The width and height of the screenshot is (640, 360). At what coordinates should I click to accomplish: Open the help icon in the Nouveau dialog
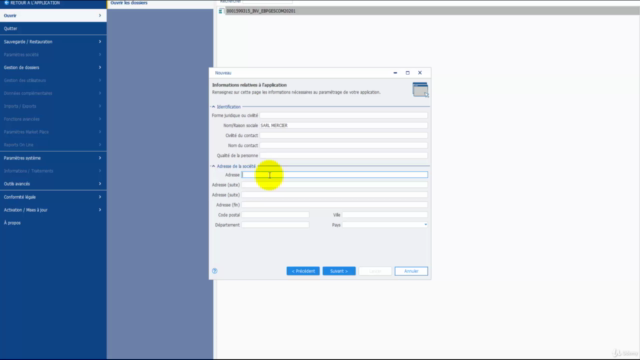[215, 271]
